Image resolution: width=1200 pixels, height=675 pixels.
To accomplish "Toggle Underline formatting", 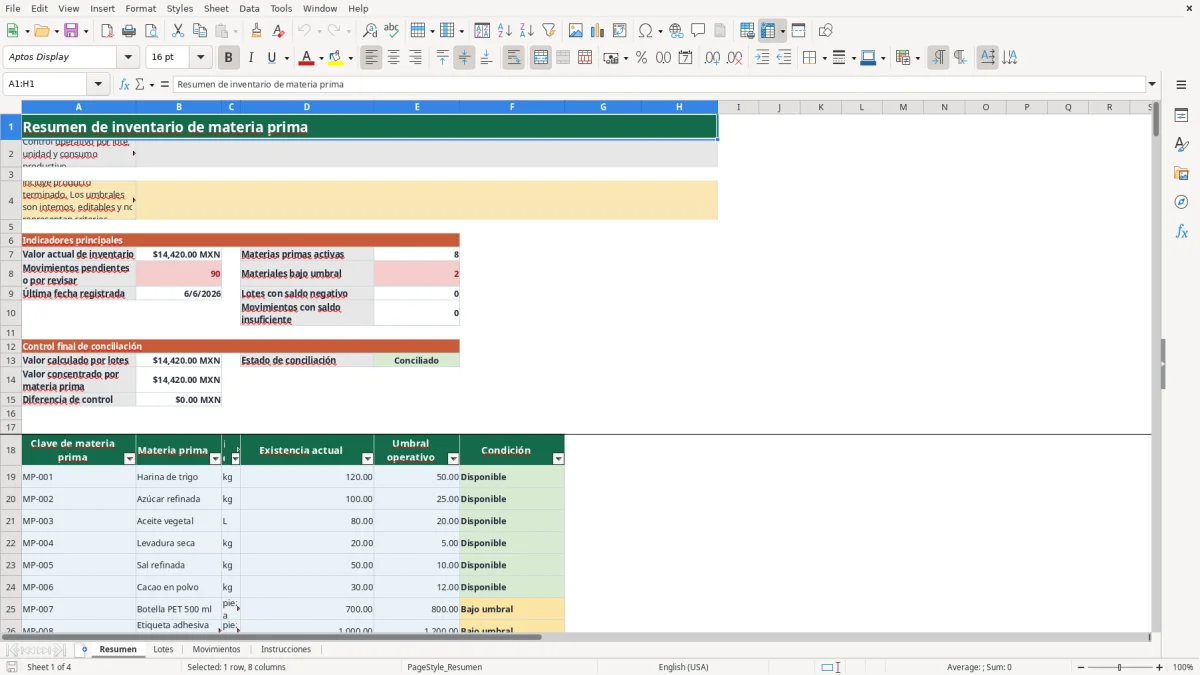I will 272,58.
